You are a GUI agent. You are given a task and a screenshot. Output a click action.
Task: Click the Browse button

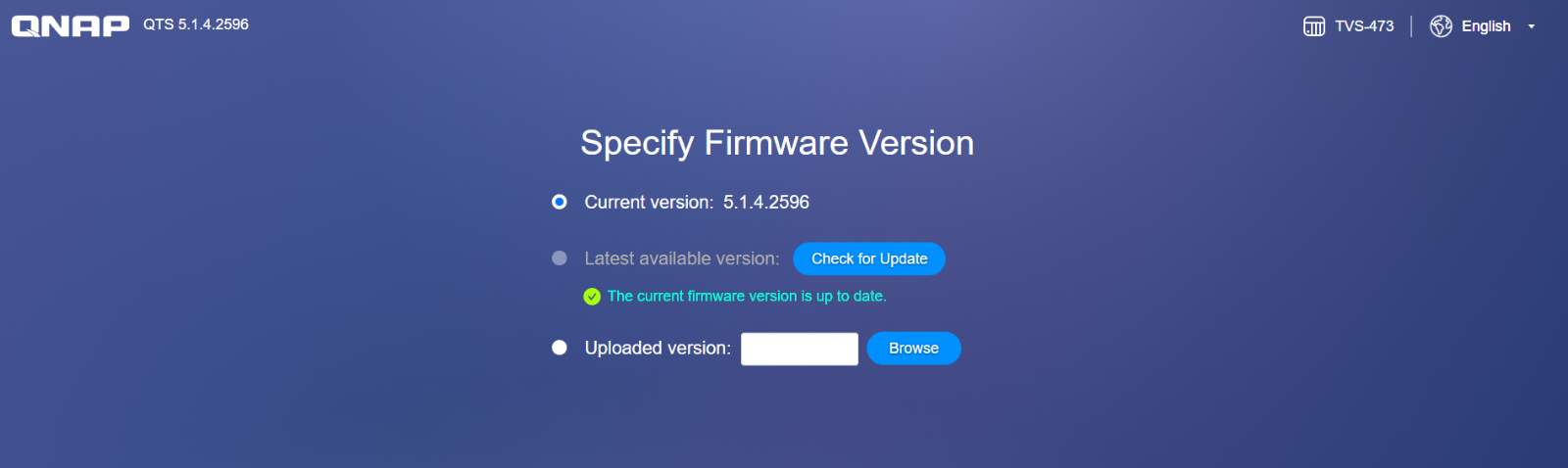(913, 349)
